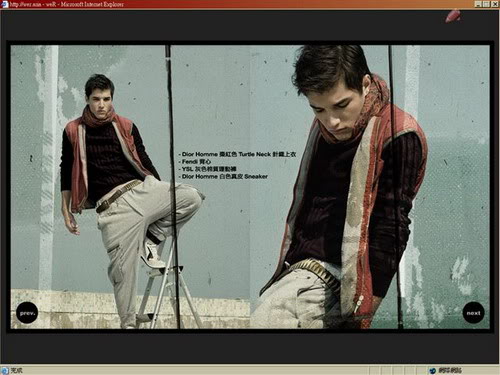Select the 'Fendi' caption line
Image resolution: width=500 pixels, height=375 pixels.
pyautogui.click(x=195, y=162)
